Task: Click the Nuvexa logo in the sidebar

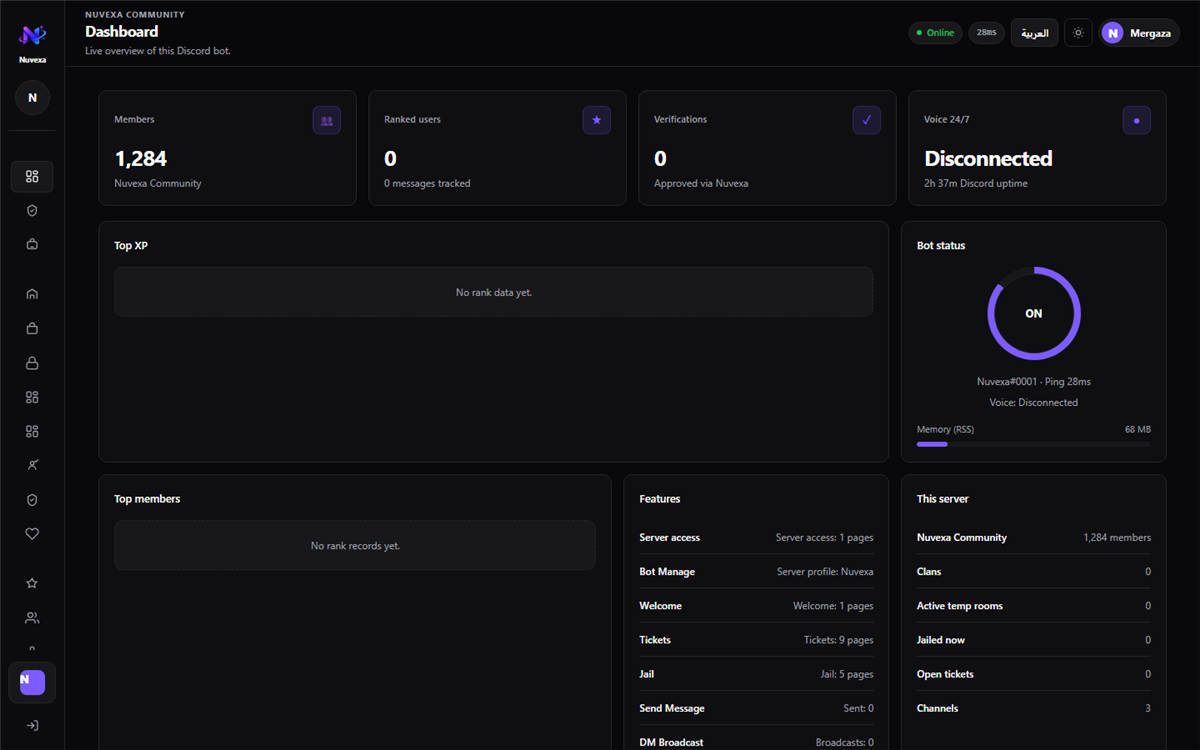Action: [32, 35]
